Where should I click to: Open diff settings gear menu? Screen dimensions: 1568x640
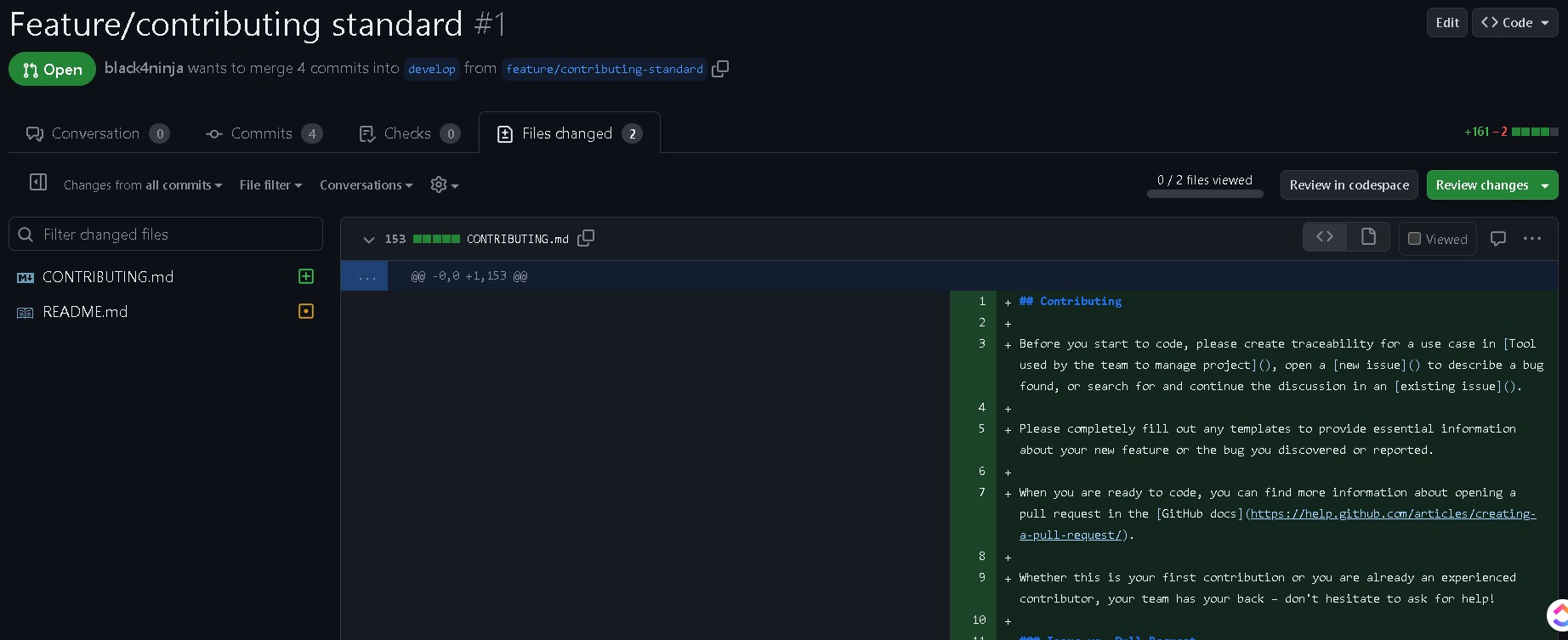[444, 185]
